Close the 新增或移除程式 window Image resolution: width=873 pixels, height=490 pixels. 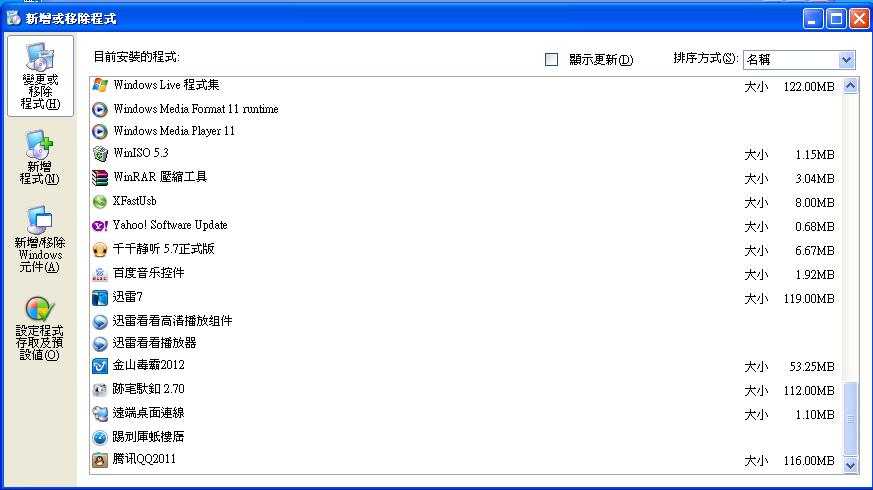tap(859, 18)
